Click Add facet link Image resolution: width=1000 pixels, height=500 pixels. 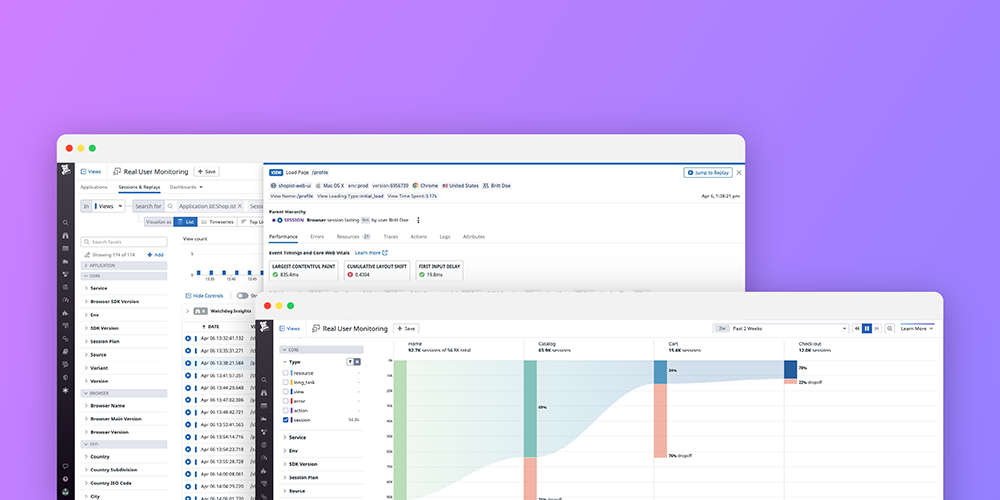(155, 254)
